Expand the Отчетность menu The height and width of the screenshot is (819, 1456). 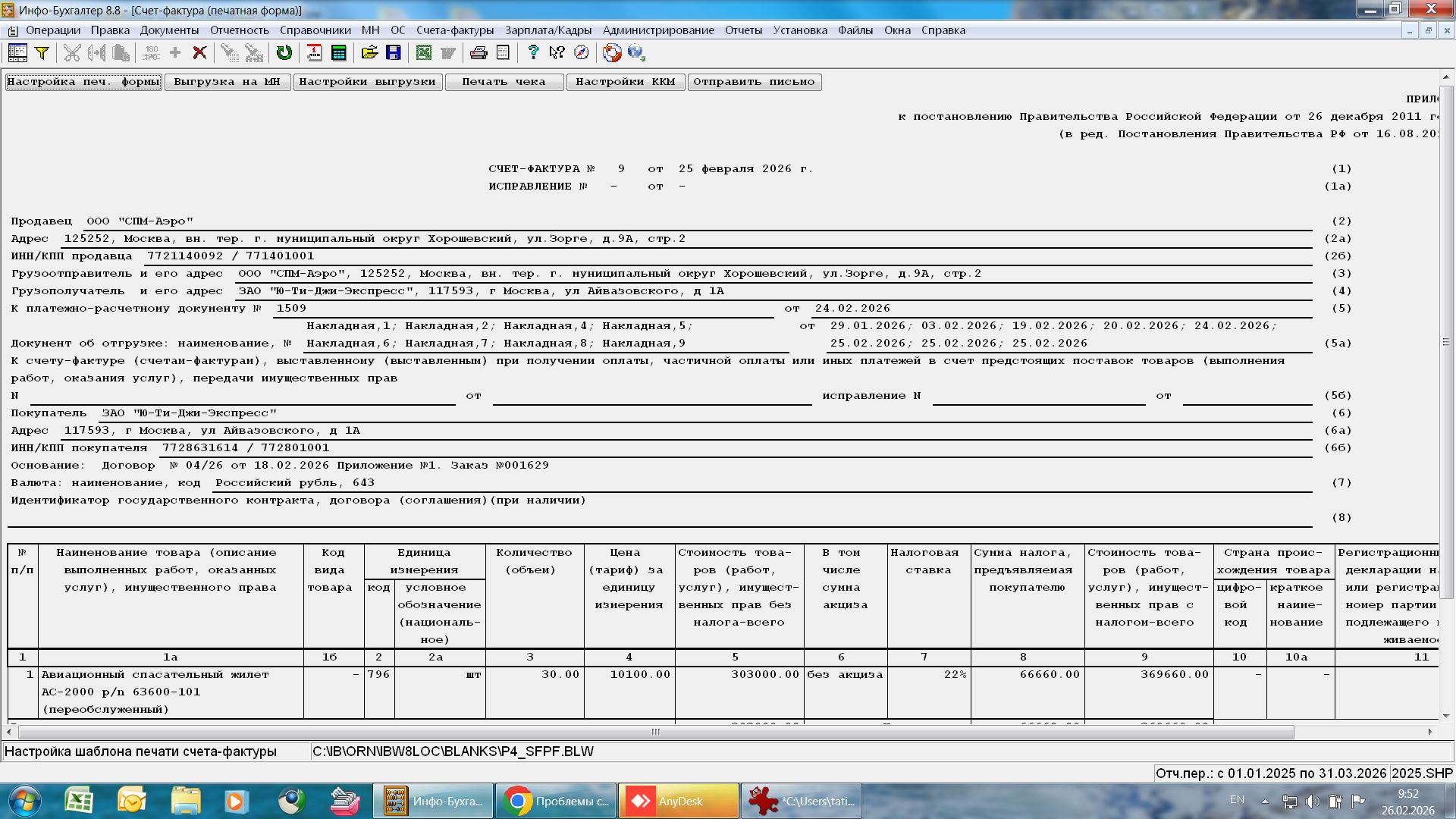tap(239, 30)
